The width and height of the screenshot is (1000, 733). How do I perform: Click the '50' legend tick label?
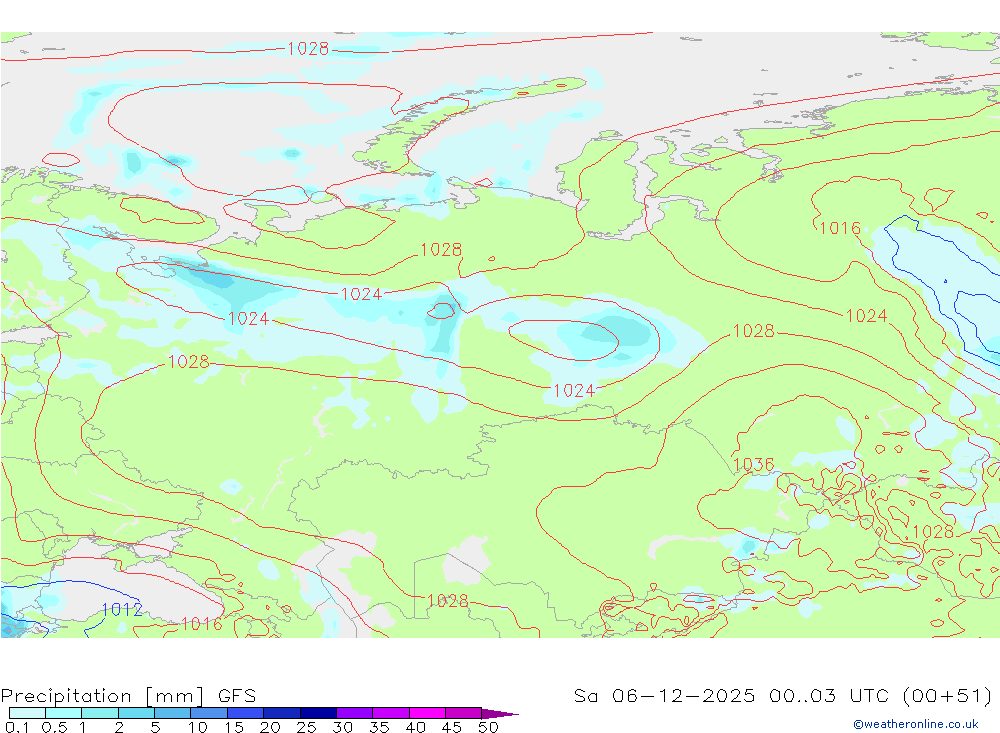click(x=489, y=727)
